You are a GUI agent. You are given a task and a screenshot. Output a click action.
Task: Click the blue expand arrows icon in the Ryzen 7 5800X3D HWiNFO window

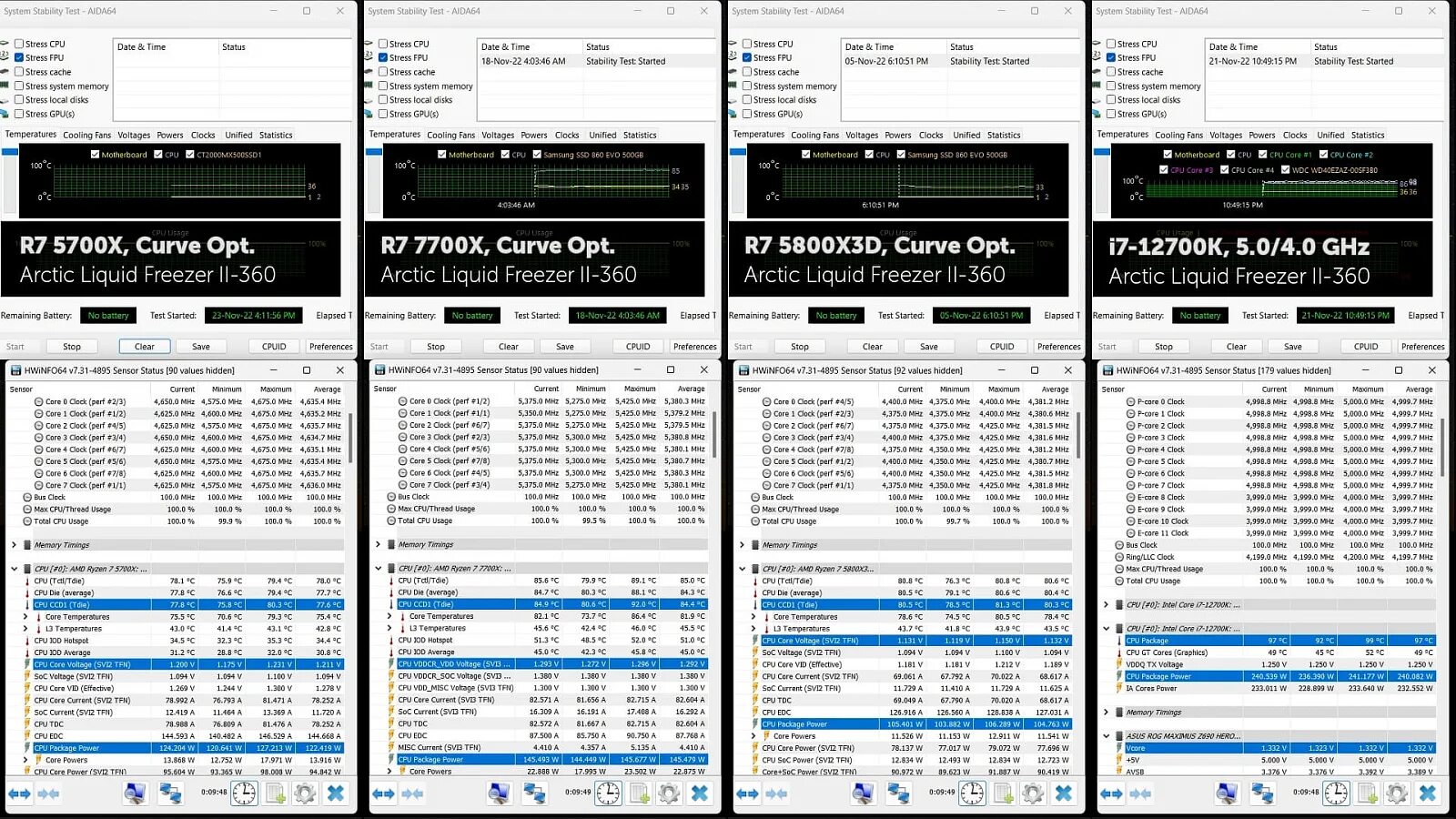pos(747,794)
